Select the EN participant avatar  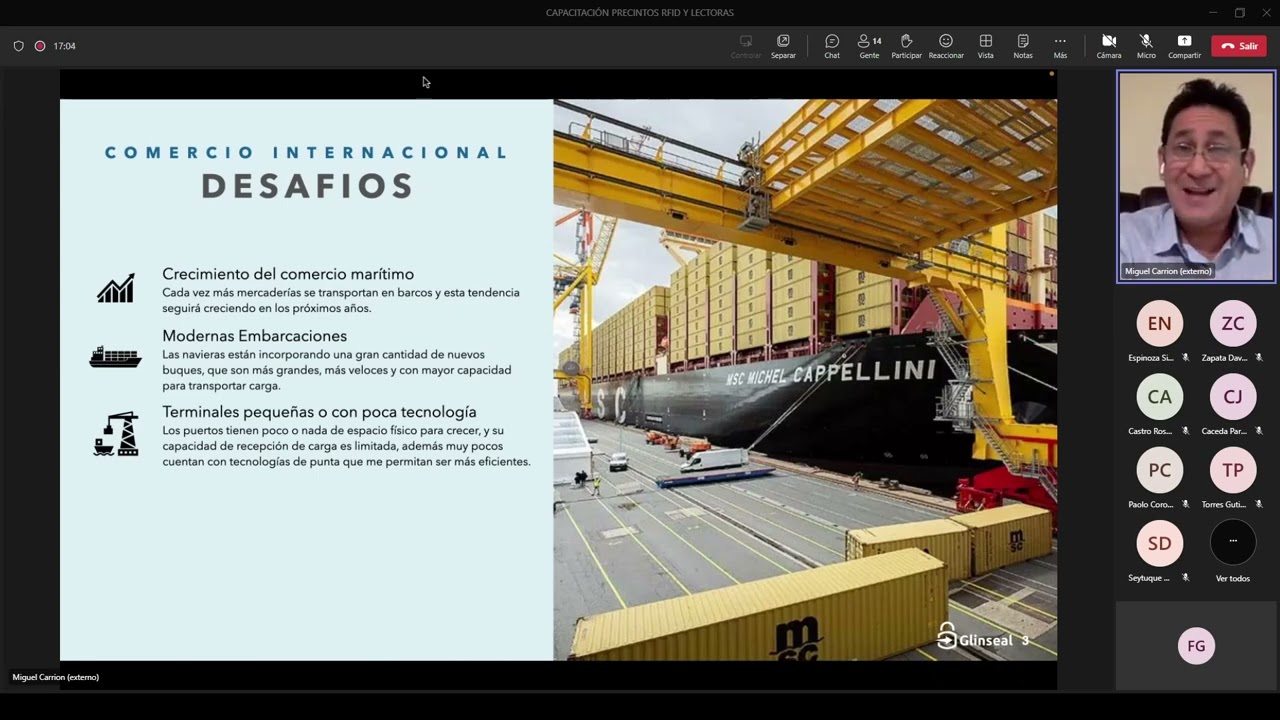(x=1159, y=324)
